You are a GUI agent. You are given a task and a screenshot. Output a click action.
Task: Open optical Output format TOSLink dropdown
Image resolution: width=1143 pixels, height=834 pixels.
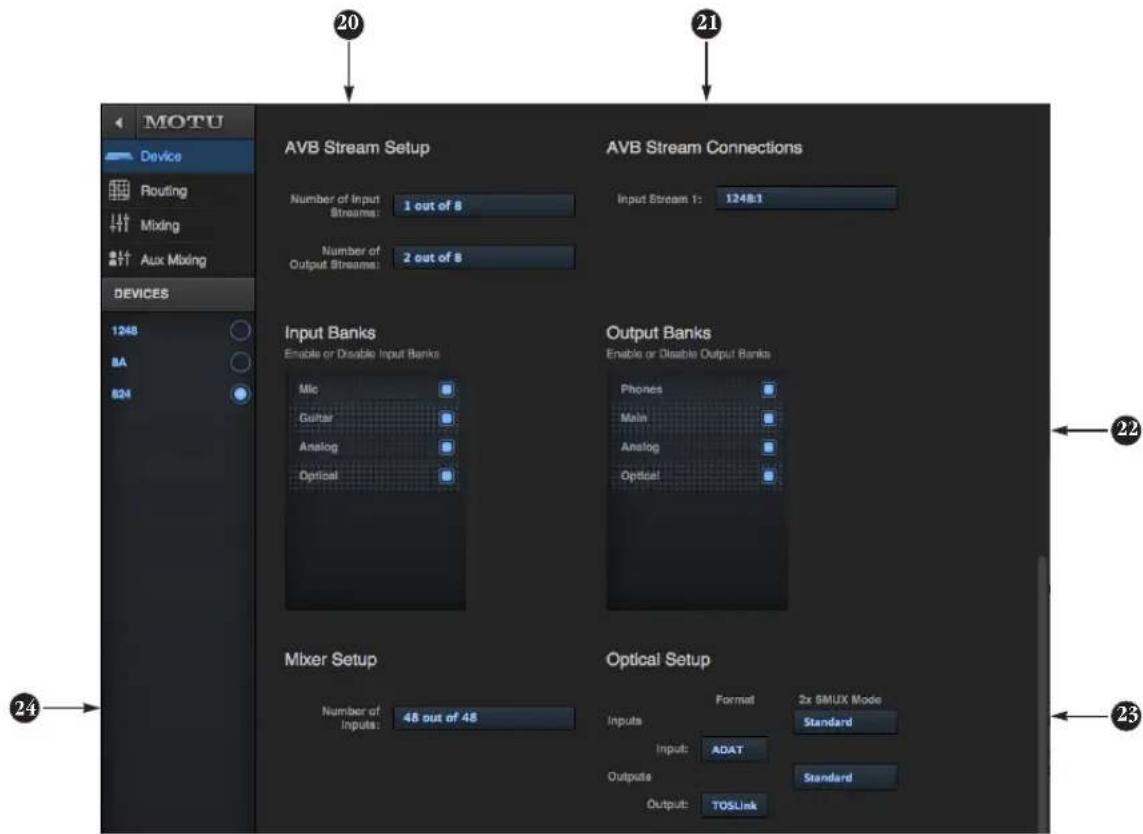734,806
